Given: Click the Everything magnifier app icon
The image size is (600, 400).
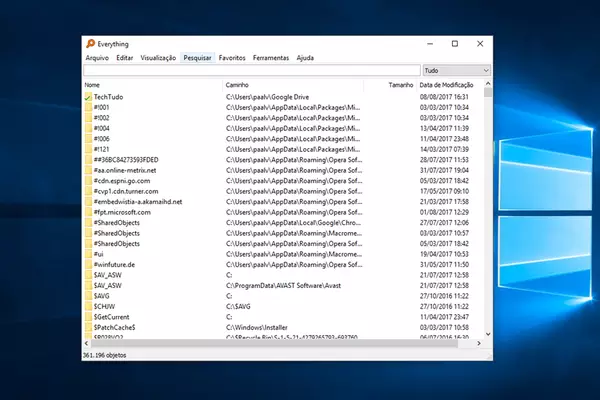Looking at the screenshot, I should [x=90, y=44].
